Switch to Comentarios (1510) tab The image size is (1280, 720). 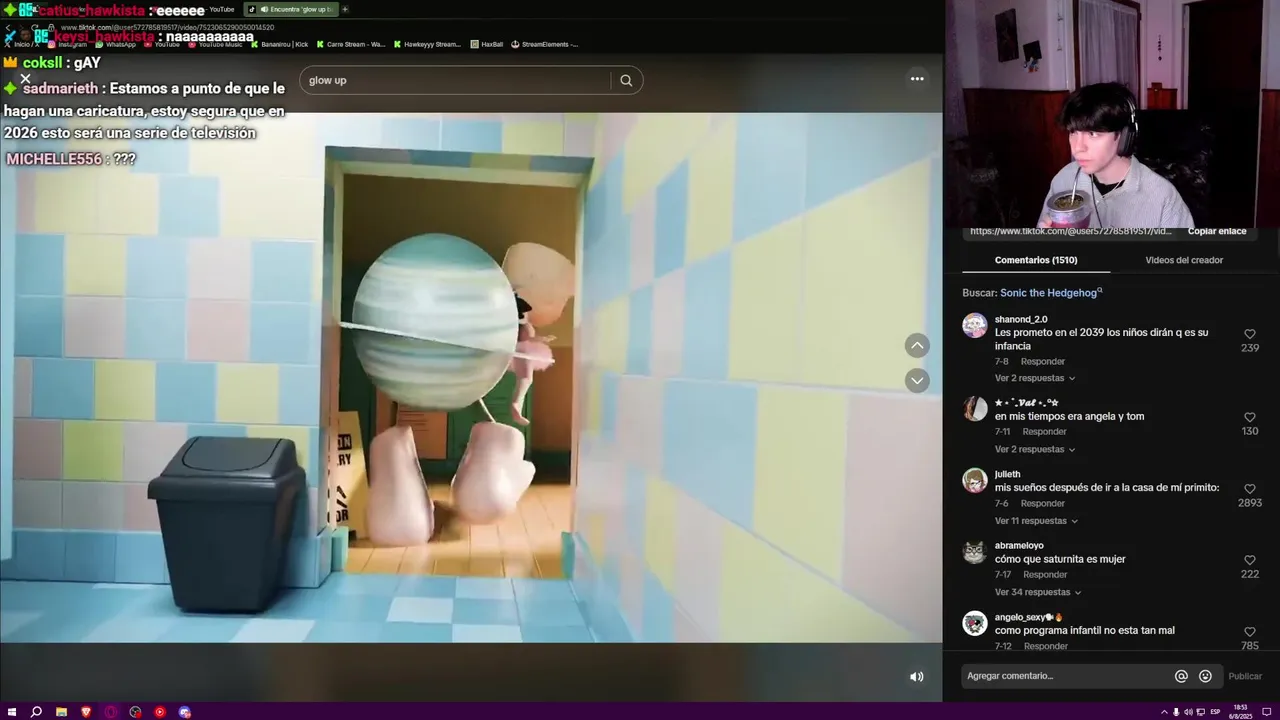tap(1036, 260)
